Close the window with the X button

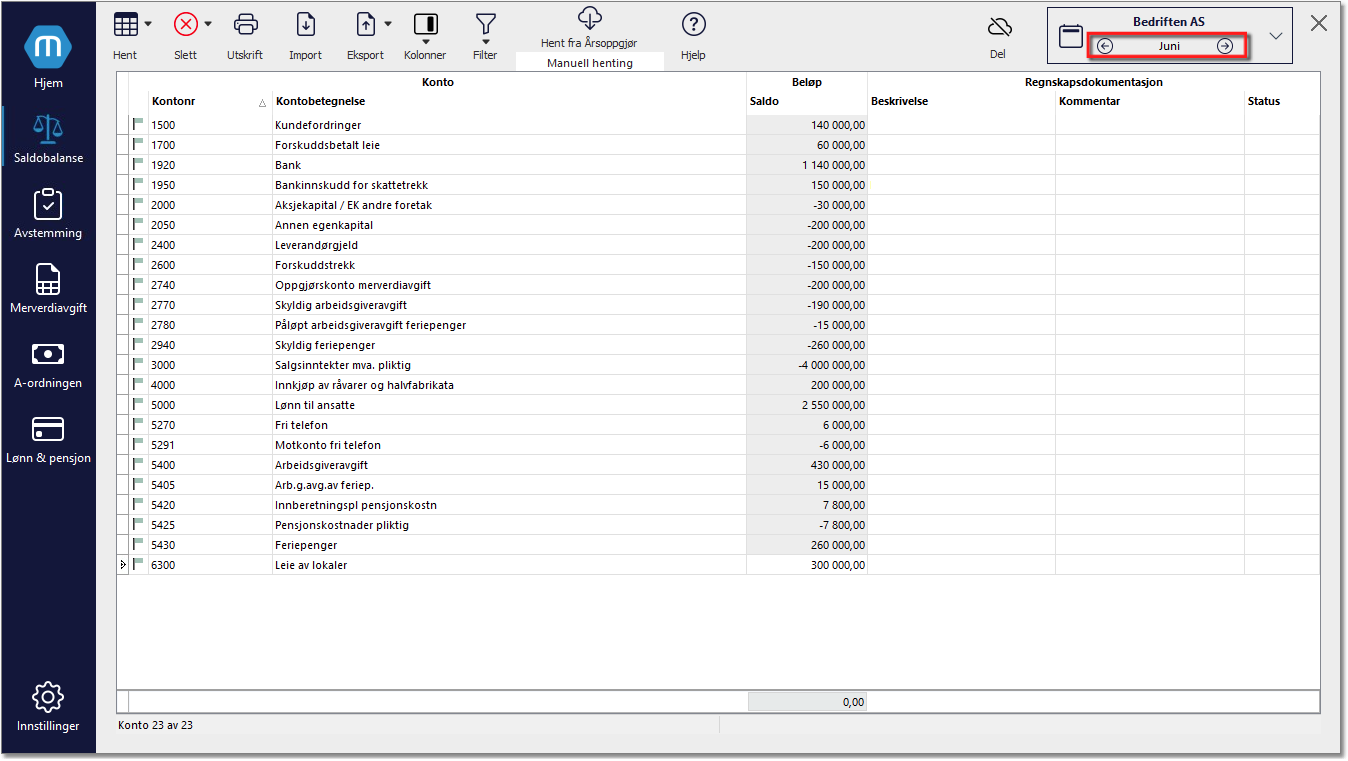(1319, 24)
